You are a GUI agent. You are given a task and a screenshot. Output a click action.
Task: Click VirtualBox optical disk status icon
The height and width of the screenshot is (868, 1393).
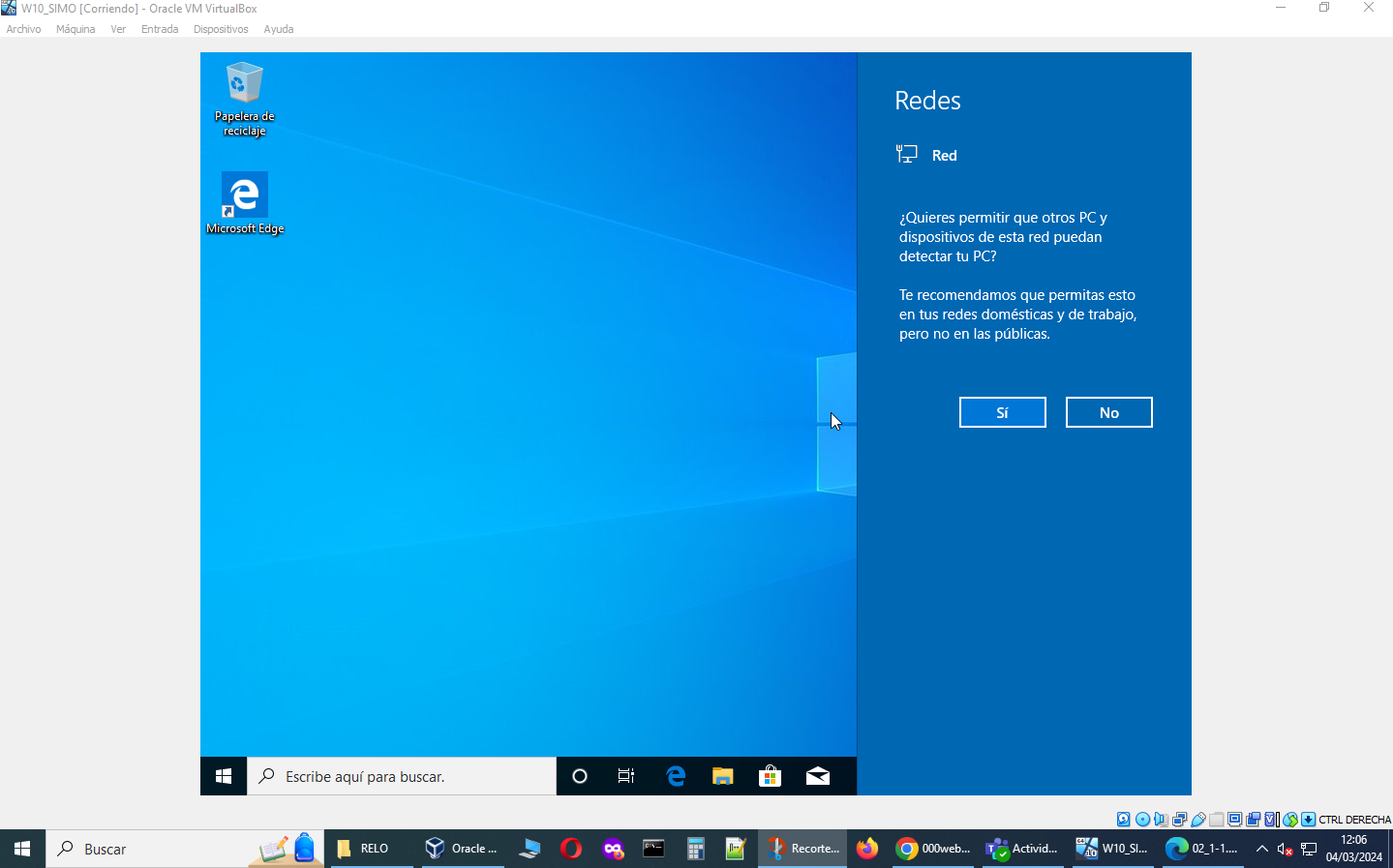coord(1142,820)
